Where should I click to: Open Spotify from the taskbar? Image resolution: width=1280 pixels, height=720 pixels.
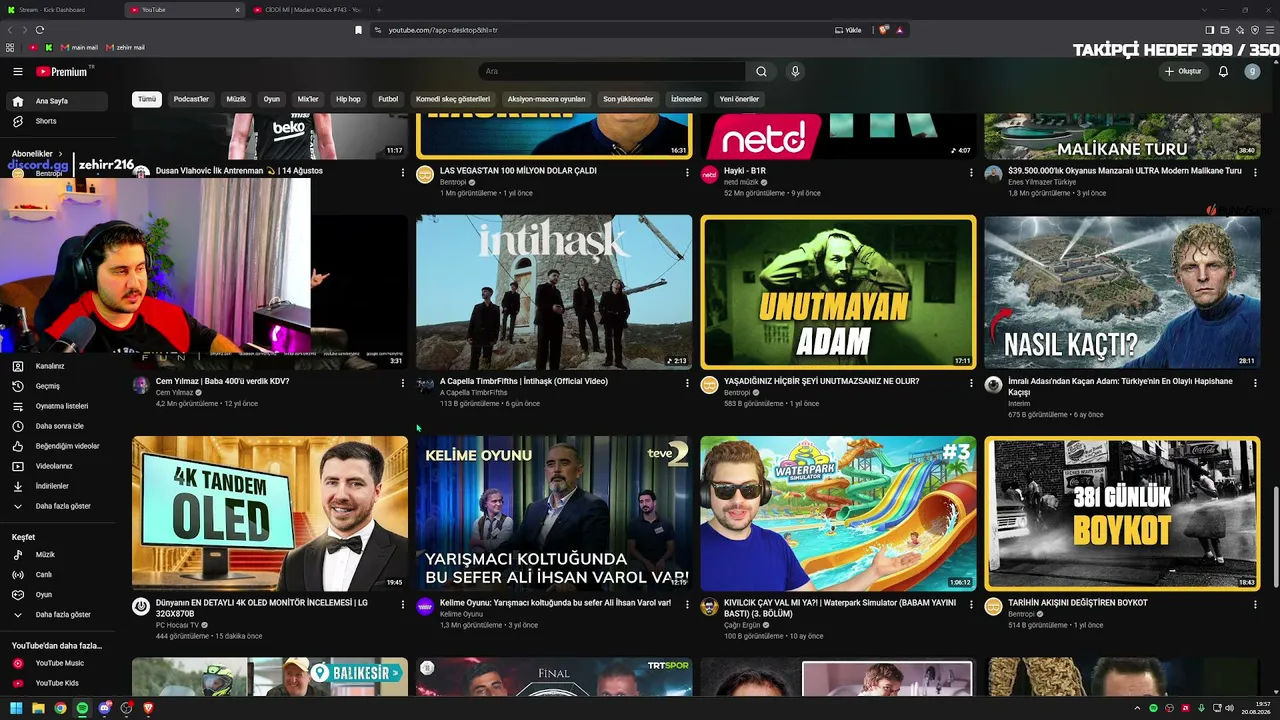coord(82,708)
